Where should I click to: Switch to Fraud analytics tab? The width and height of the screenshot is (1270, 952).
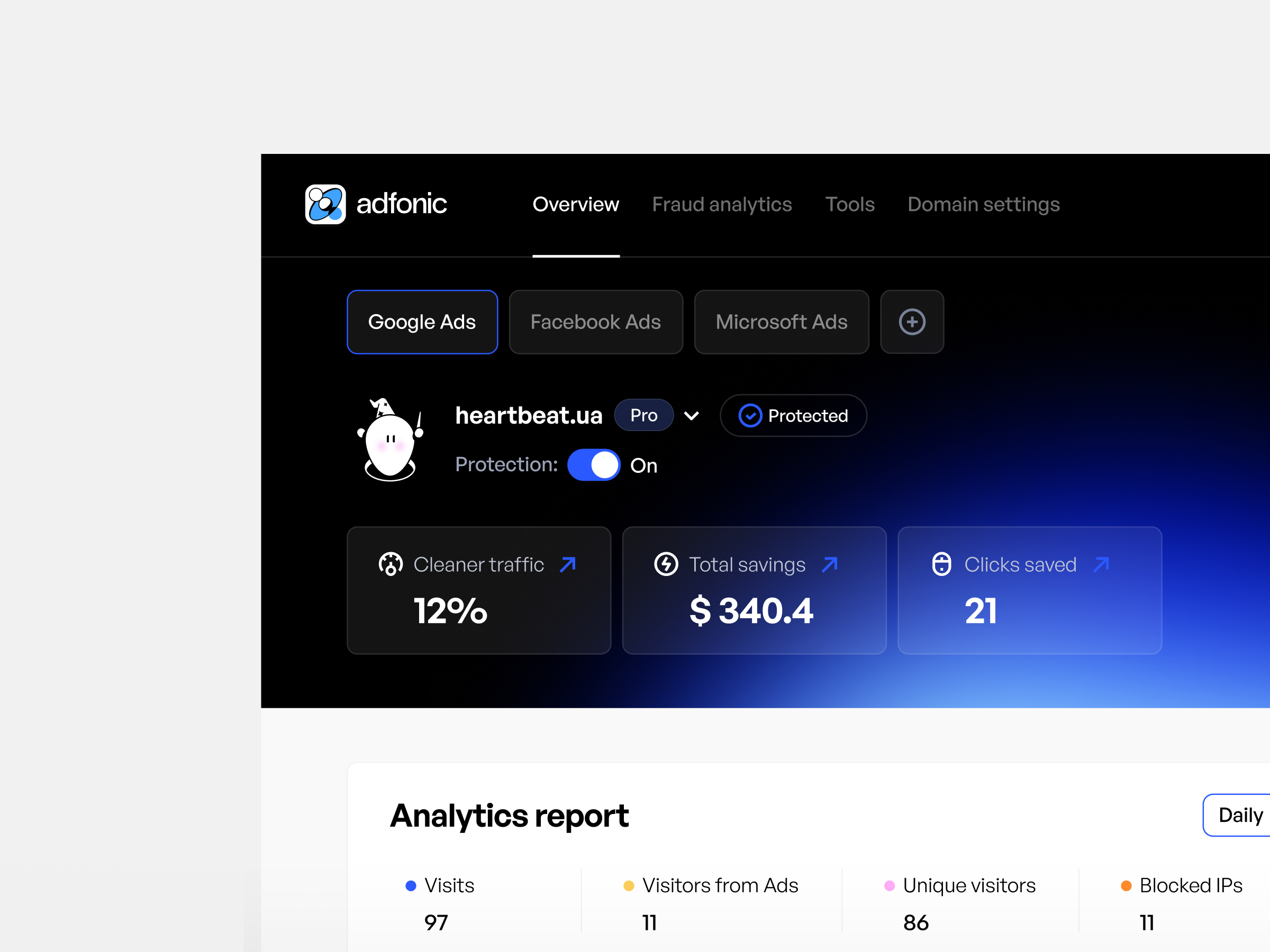tap(722, 204)
